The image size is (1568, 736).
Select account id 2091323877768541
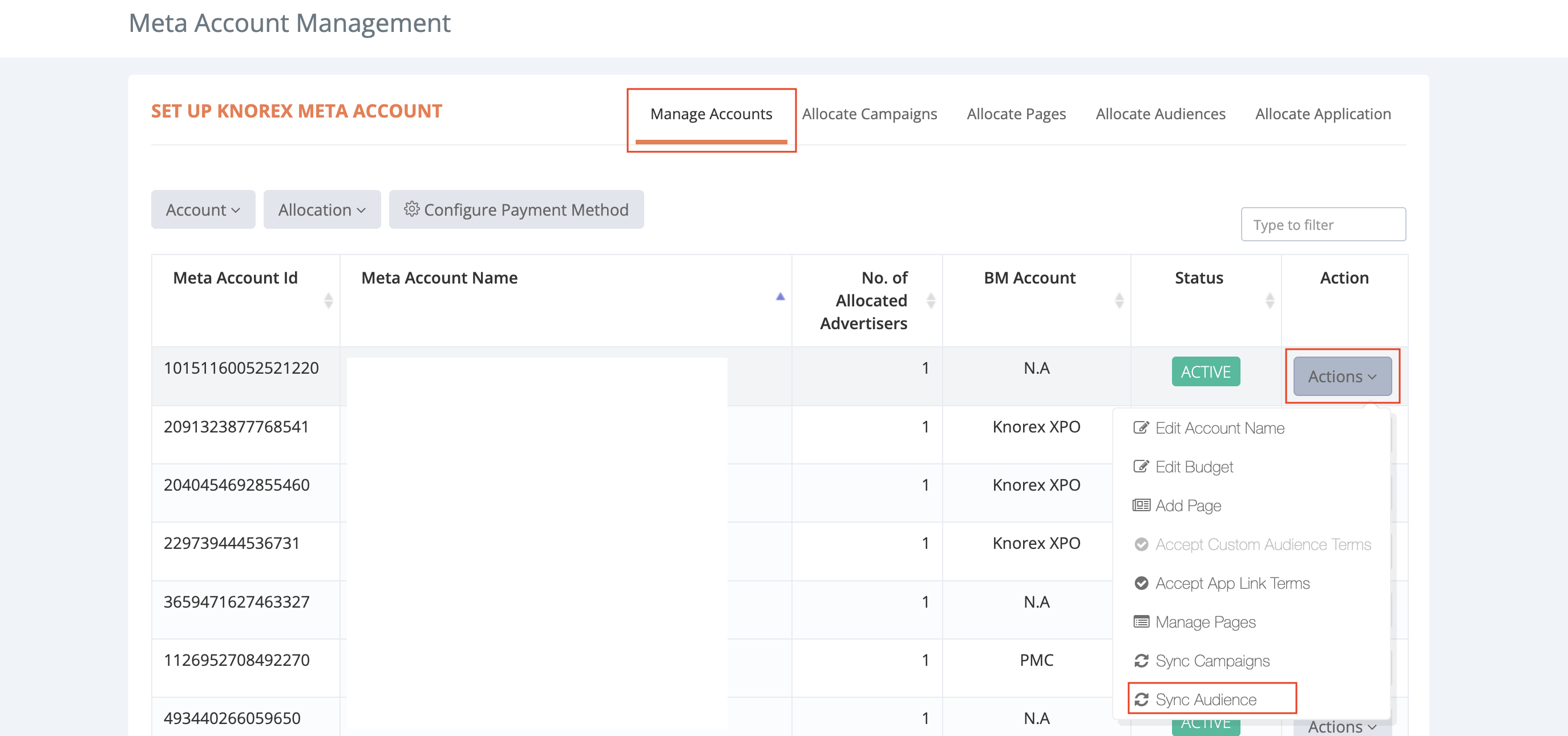tap(236, 426)
